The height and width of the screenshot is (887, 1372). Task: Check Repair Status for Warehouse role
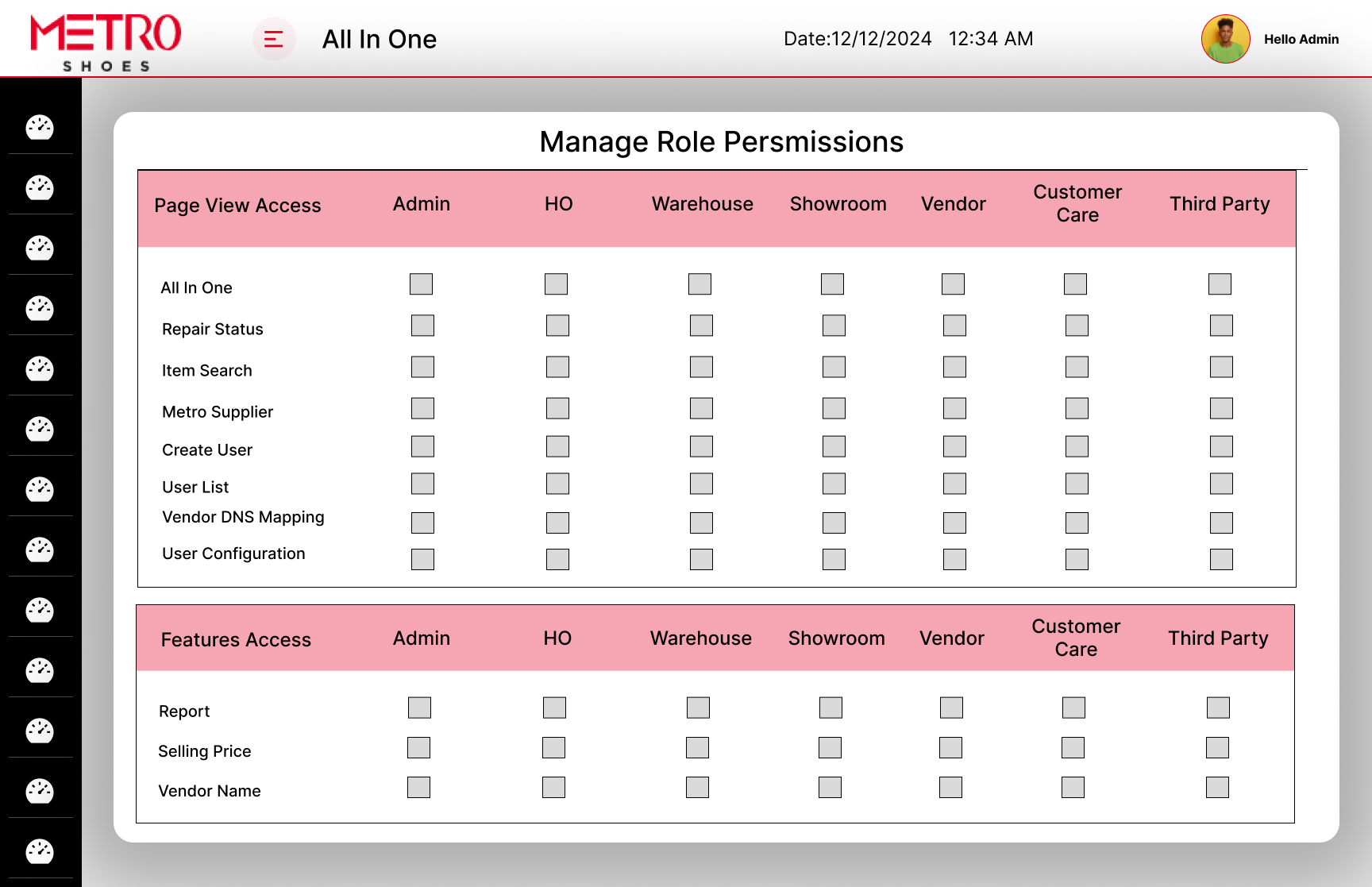point(701,326)
